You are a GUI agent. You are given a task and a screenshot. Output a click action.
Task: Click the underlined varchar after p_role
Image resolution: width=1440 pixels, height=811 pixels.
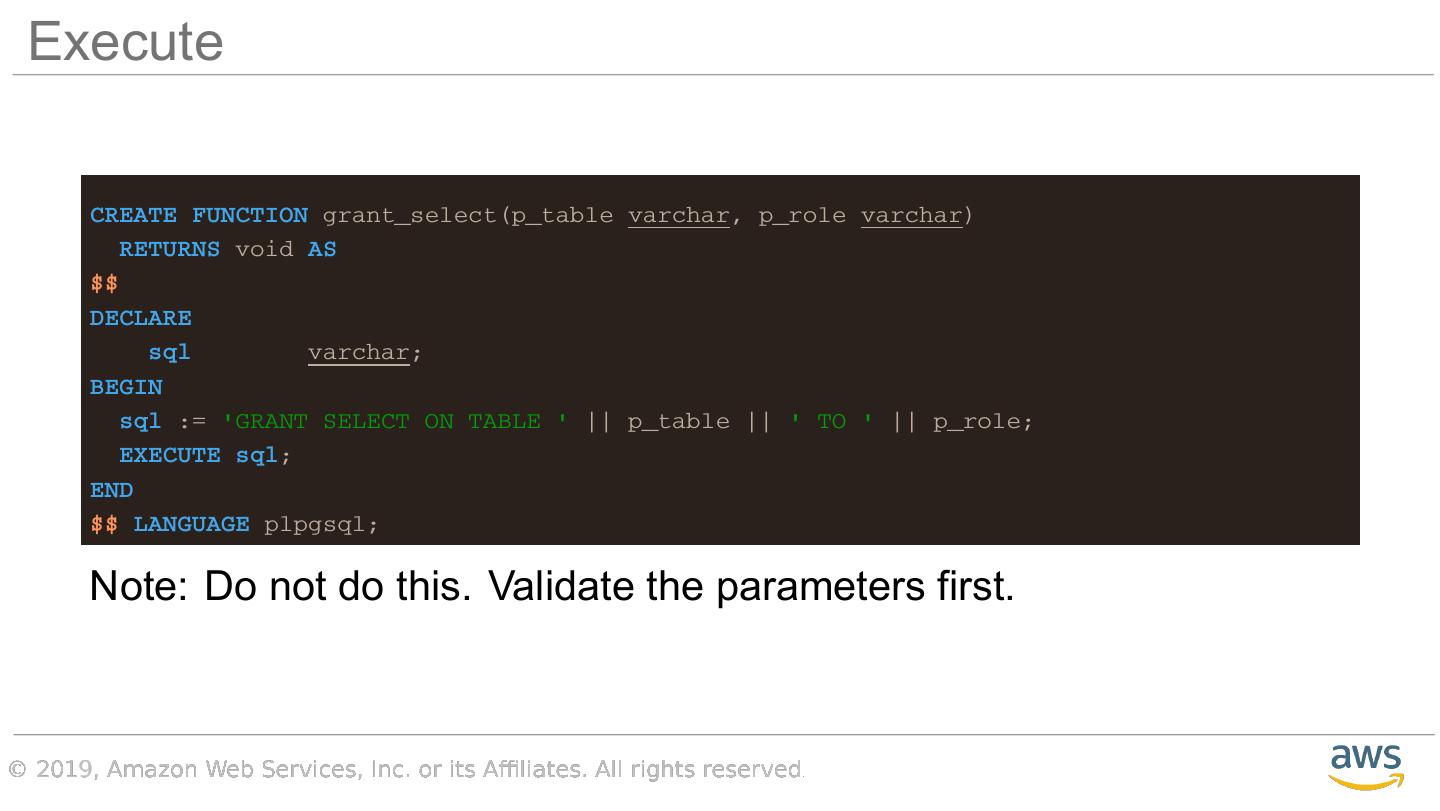click(x=911, y=216)
